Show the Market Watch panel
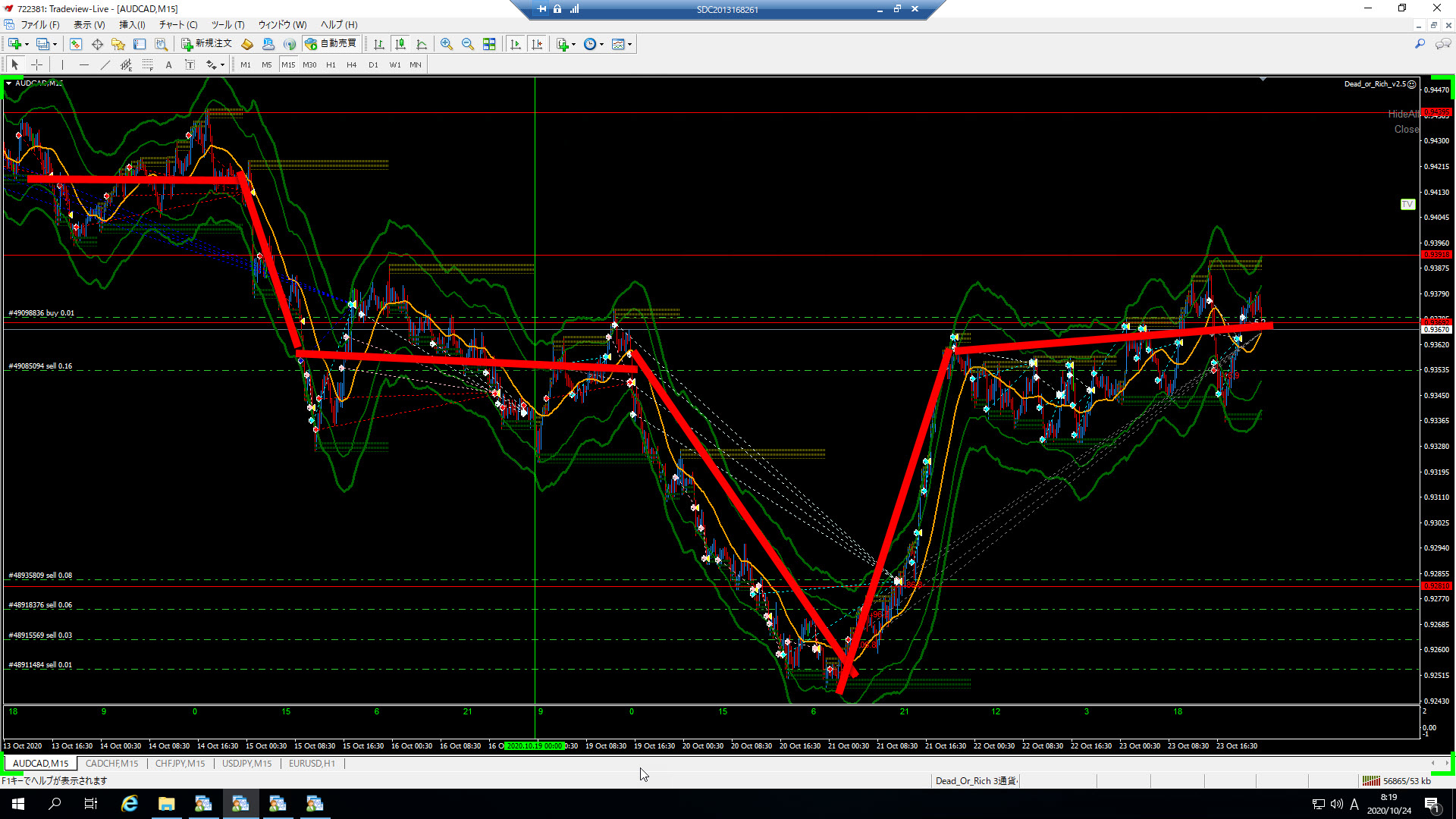1456x819 pixels. tap(76, 44)
